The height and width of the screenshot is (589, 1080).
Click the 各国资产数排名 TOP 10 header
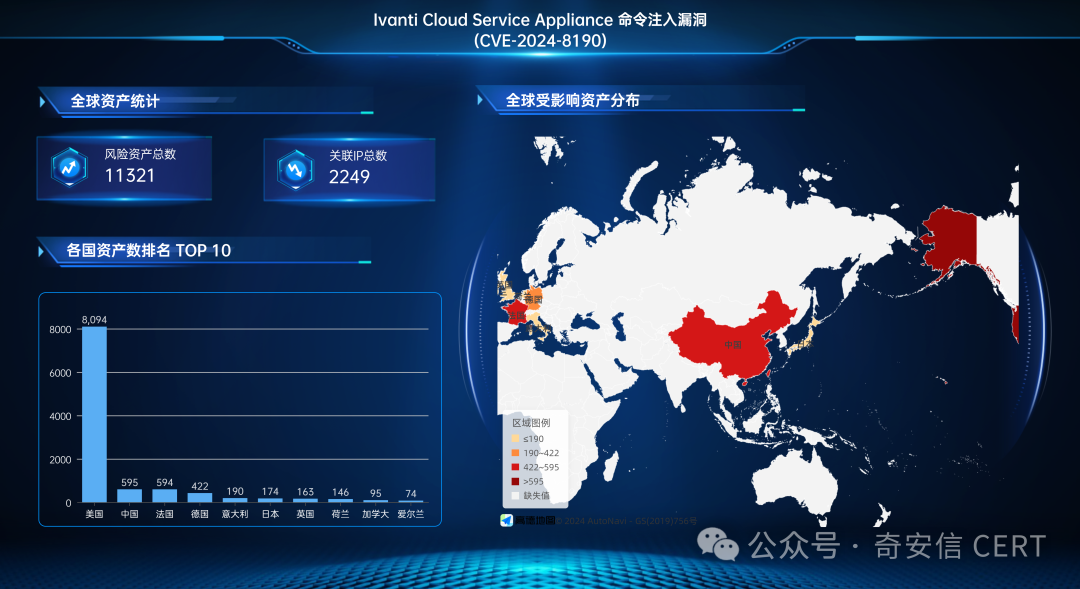pos(148,250)
